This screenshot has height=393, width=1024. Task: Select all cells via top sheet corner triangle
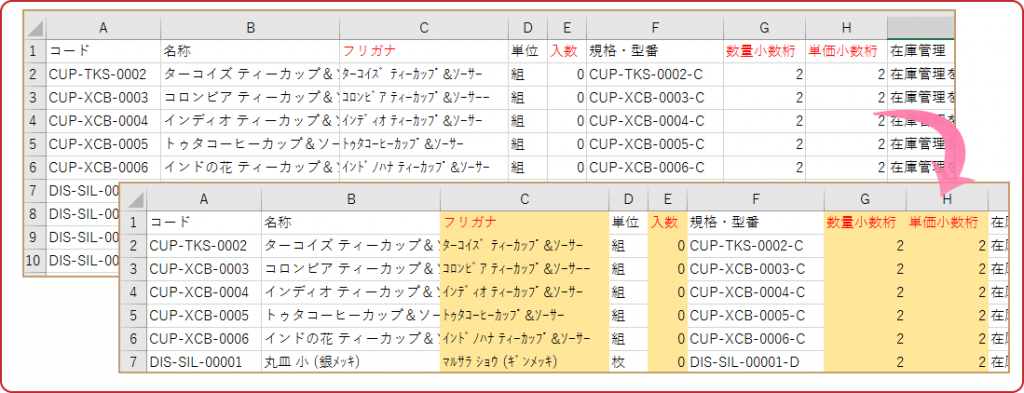[36, 27]
